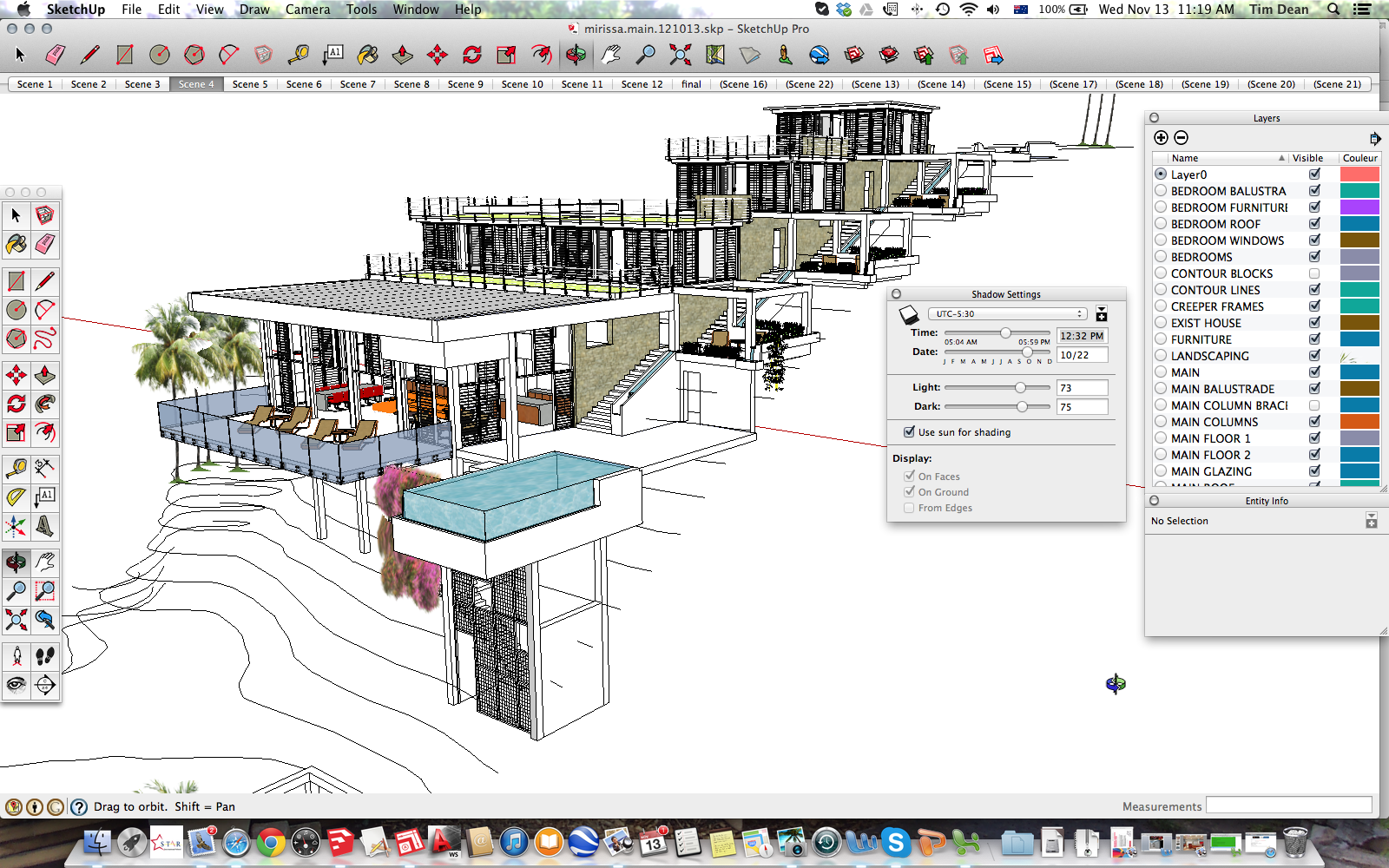Open Spotlight search in the menu bar
Viewport: 1389px width, 868px height.
(1333, 10)
